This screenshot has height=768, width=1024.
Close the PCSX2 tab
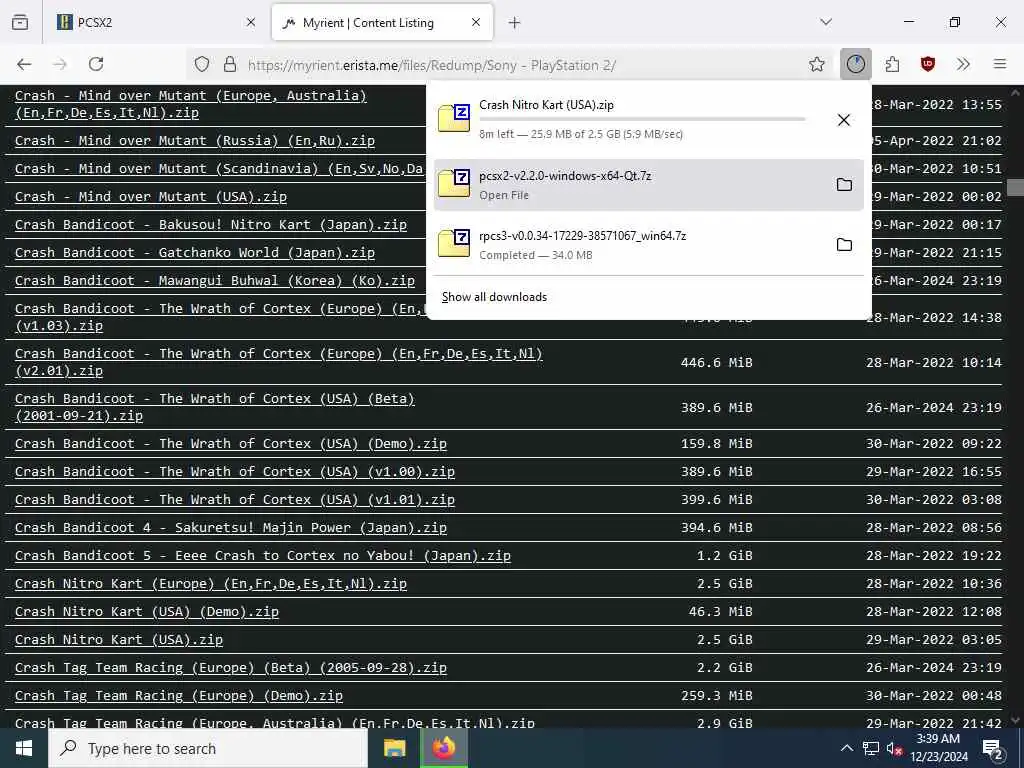pyautogui.click(x=251, y=22)
